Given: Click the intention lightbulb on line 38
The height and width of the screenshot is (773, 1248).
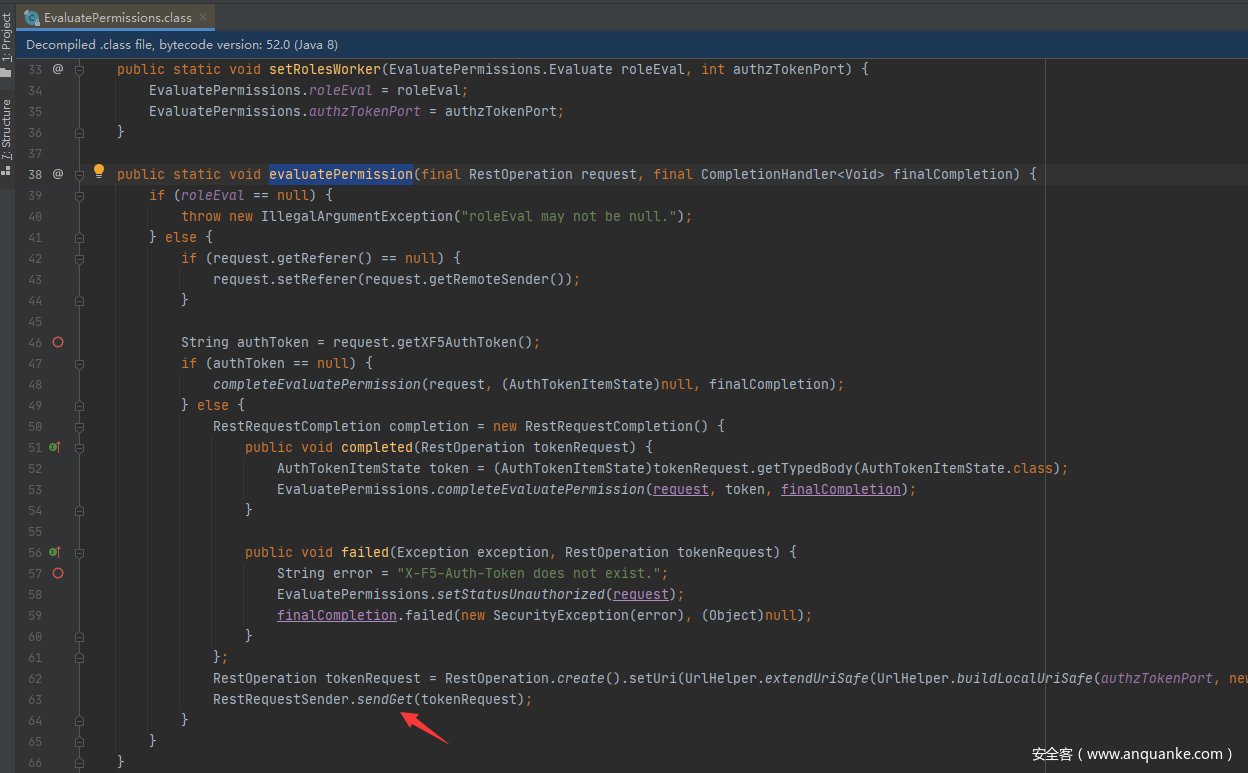Looking at the screenshot, I should point(99,172).
